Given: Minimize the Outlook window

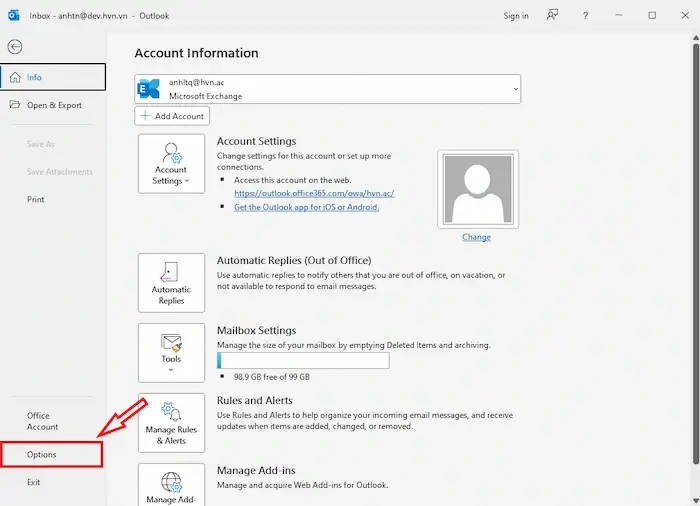Looking at the screenshot, I should pyautogui.click(x=619, y=16).
